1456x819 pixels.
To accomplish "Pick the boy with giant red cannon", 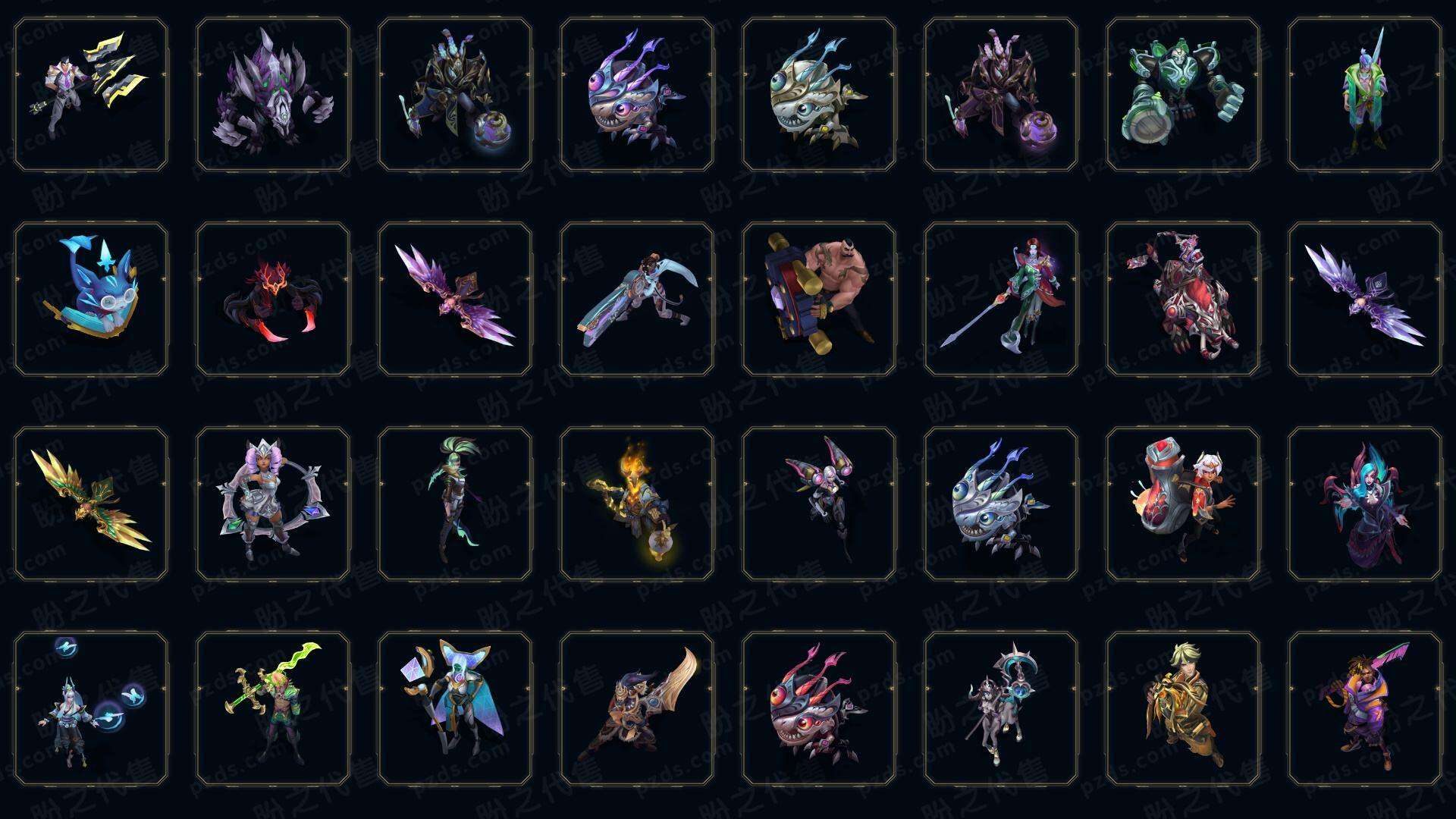I will pos(1183,504).
